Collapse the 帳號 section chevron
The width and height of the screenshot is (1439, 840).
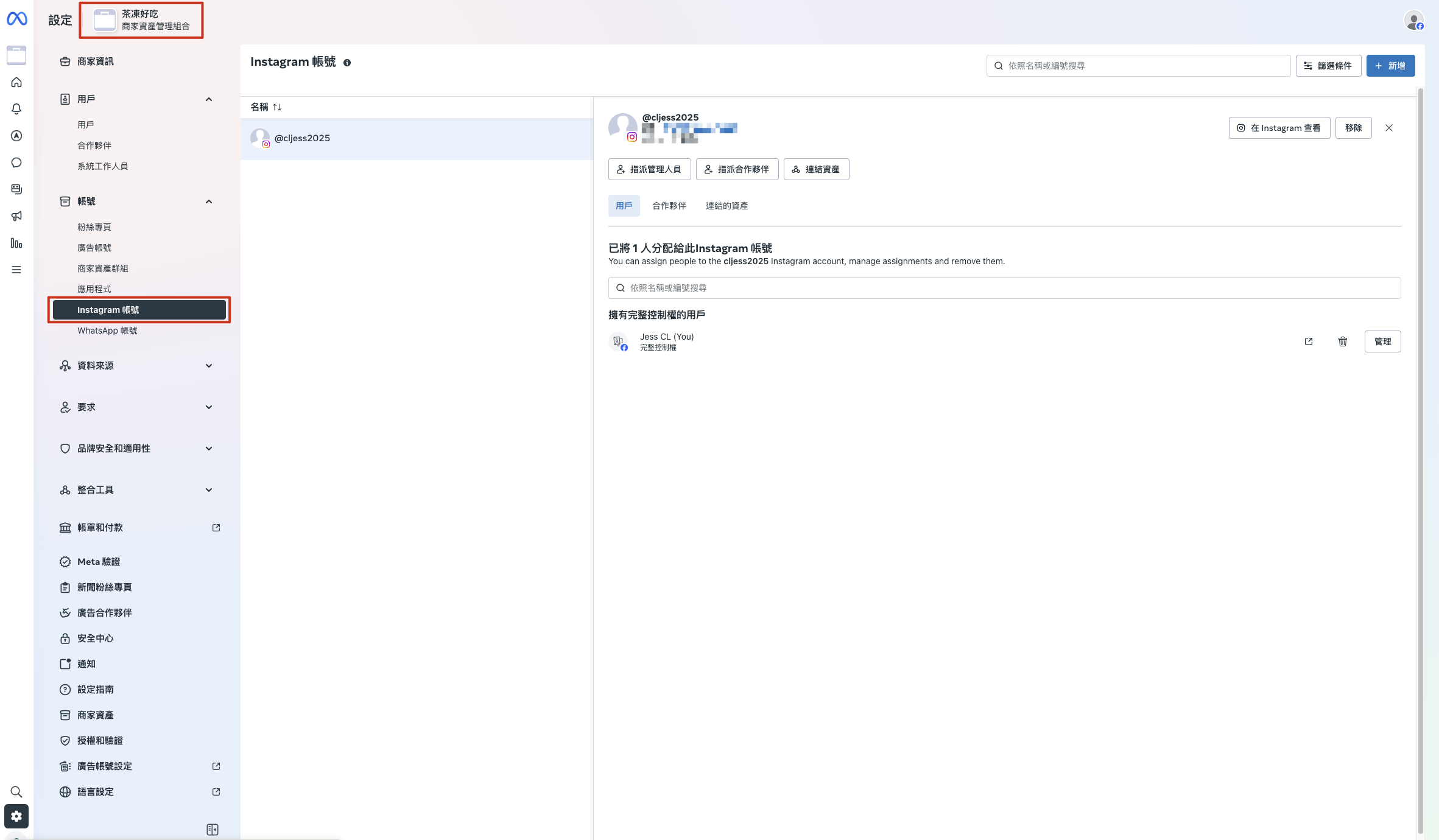click(x=209, y=201)
